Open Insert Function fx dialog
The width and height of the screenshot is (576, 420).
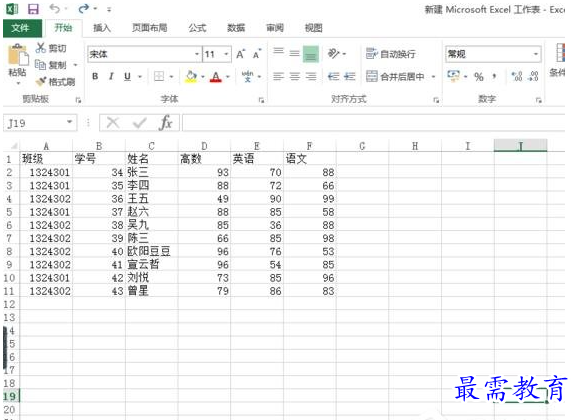166,123
